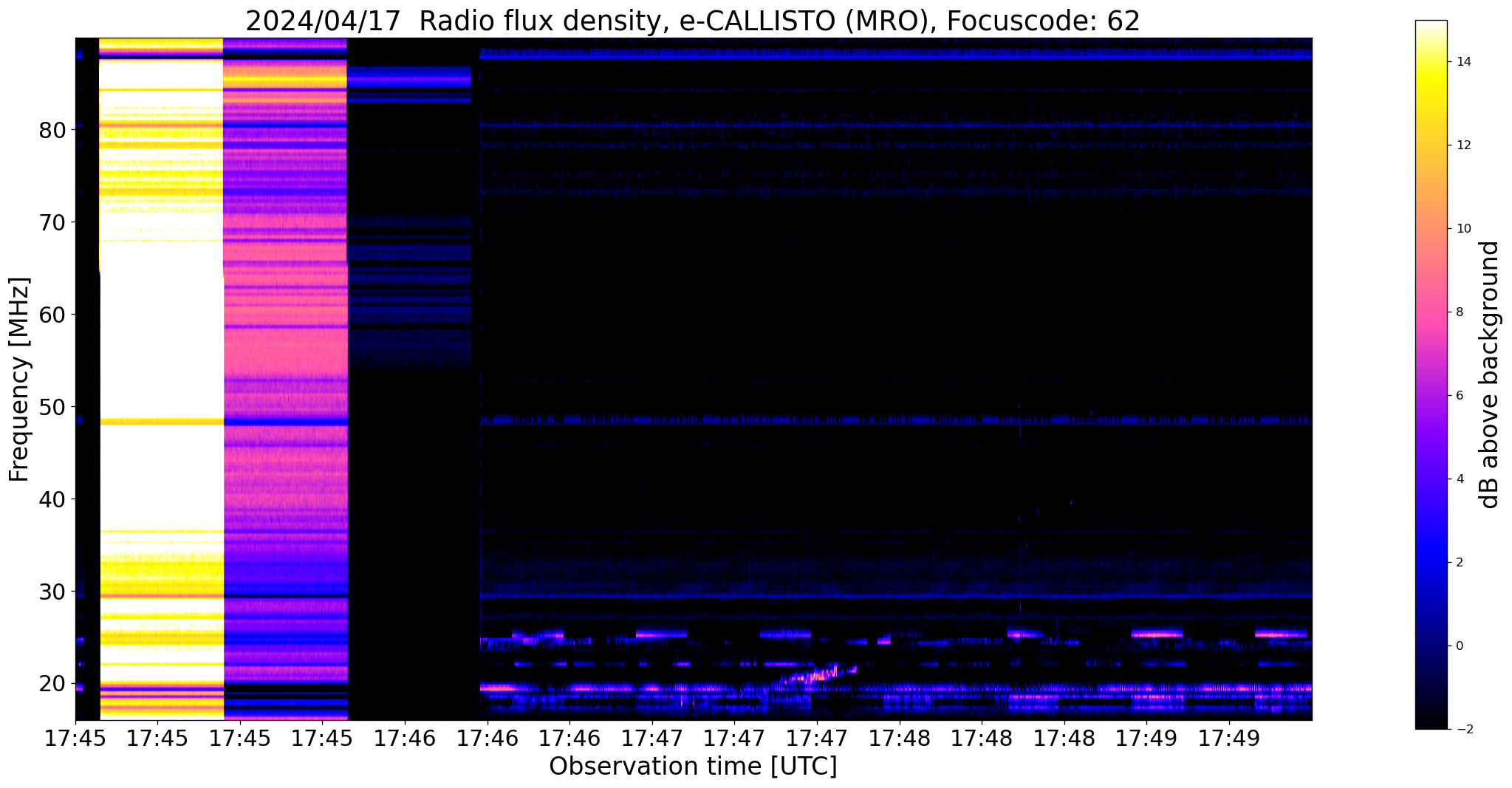Viewport: 1512px width, 788px height.
Task: Click the blue interference line at 48 MHz
Action: coord(896,419)
